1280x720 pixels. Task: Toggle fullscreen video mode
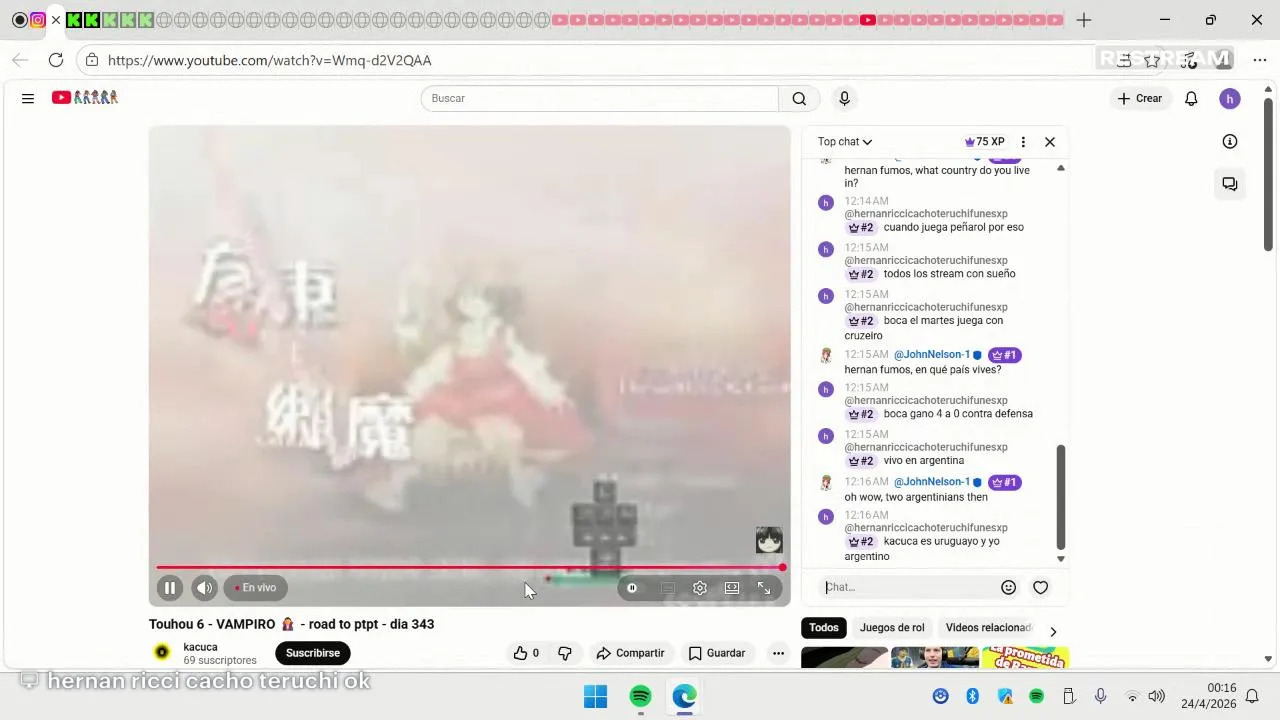point(764,588)
